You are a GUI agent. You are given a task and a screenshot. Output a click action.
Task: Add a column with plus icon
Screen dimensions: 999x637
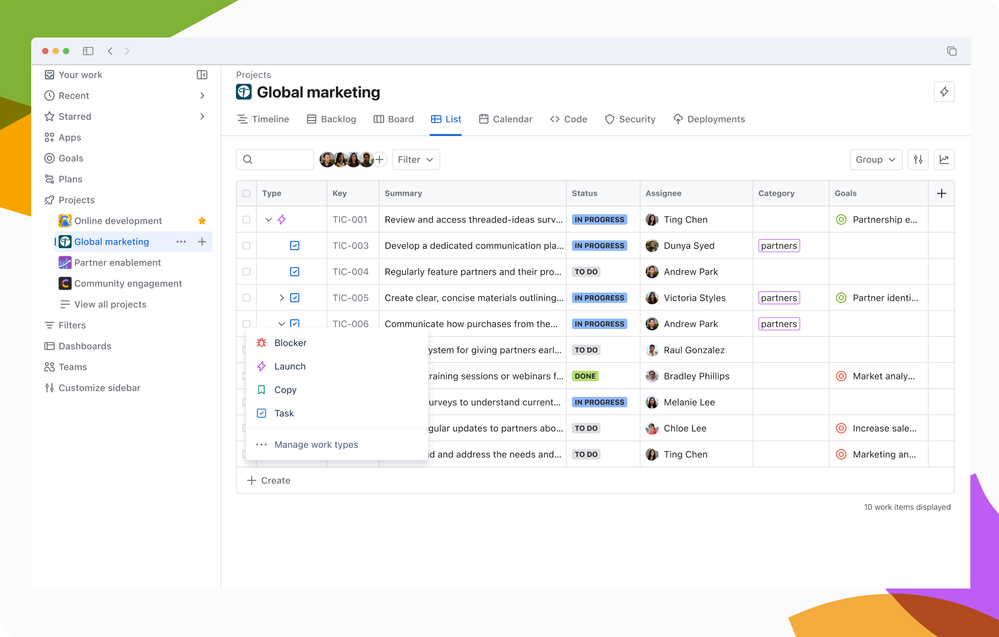click(x=941, y=193)
